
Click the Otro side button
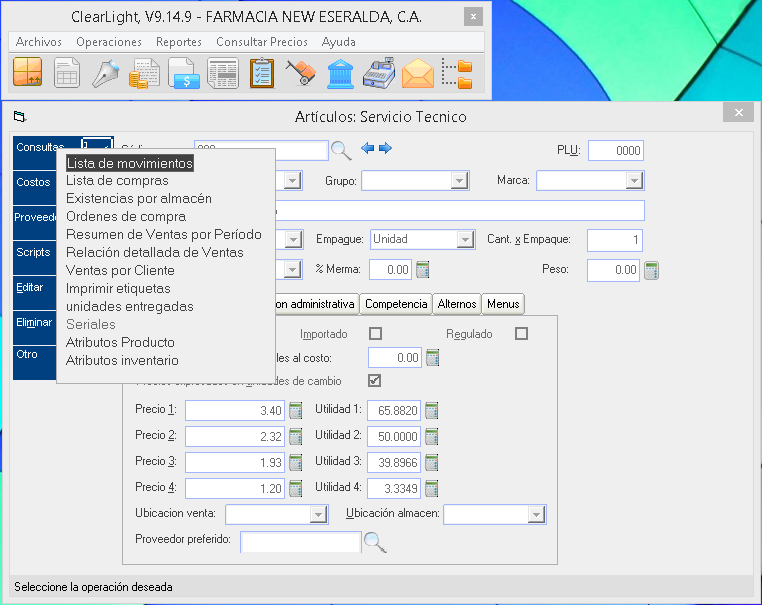(35, 363)
